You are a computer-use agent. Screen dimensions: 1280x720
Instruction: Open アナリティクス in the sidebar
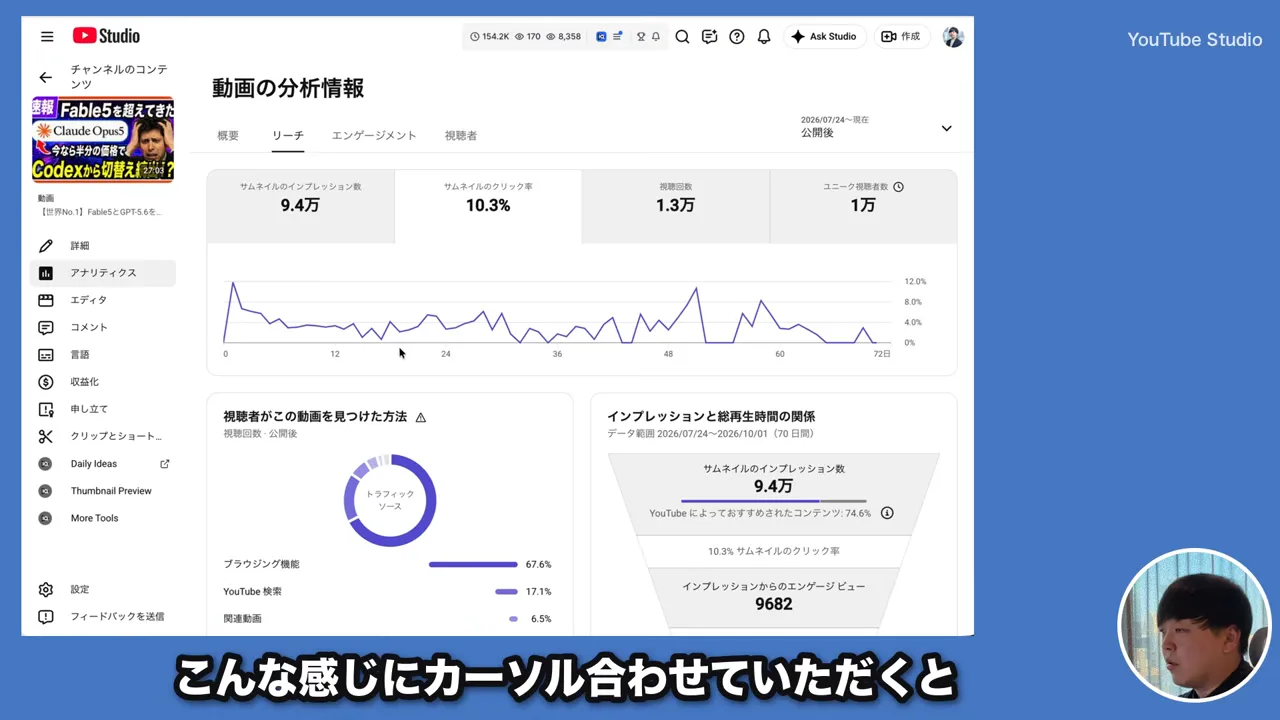pos(102,273)
